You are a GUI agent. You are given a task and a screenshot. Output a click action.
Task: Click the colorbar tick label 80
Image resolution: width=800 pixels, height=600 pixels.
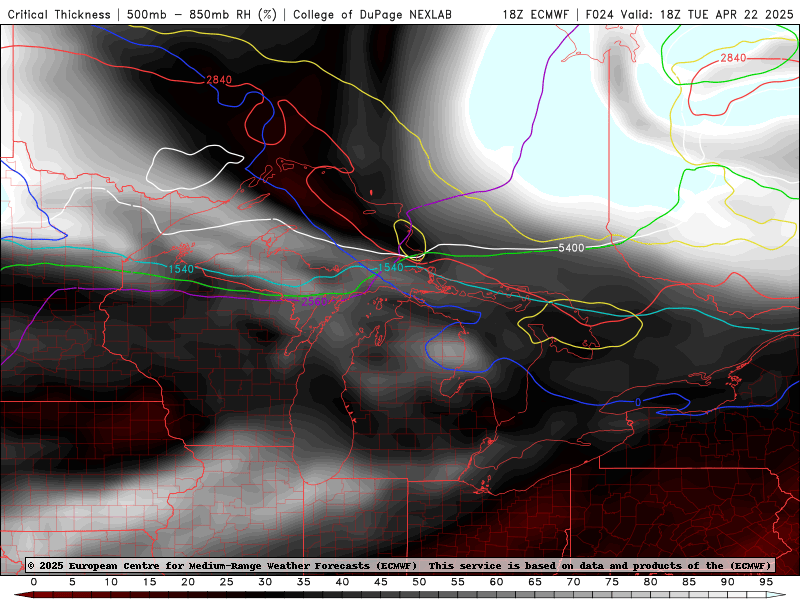click(x=651, y=582)
